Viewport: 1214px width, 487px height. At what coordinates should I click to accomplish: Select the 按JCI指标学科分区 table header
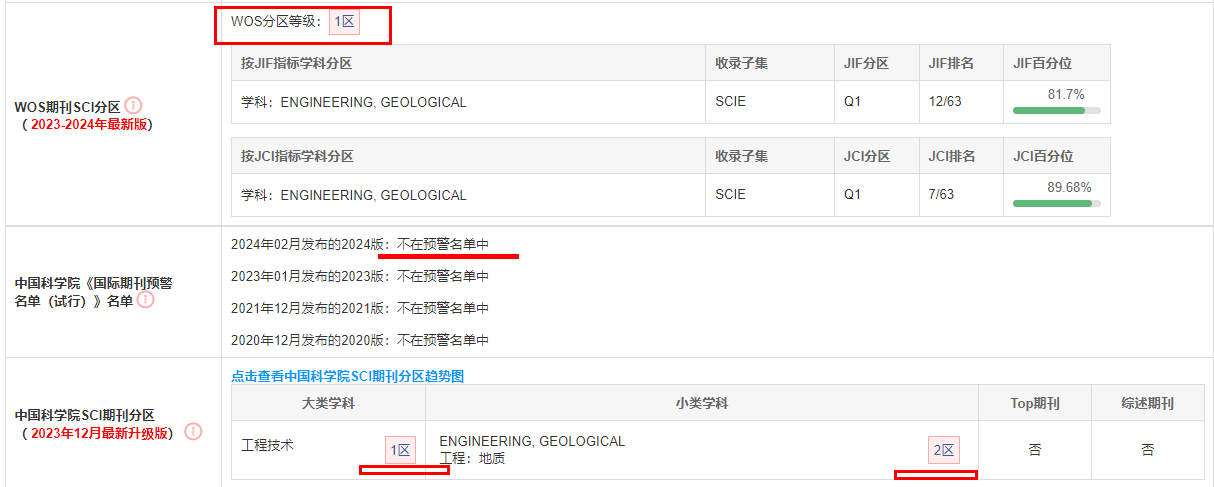click(297, 156)
